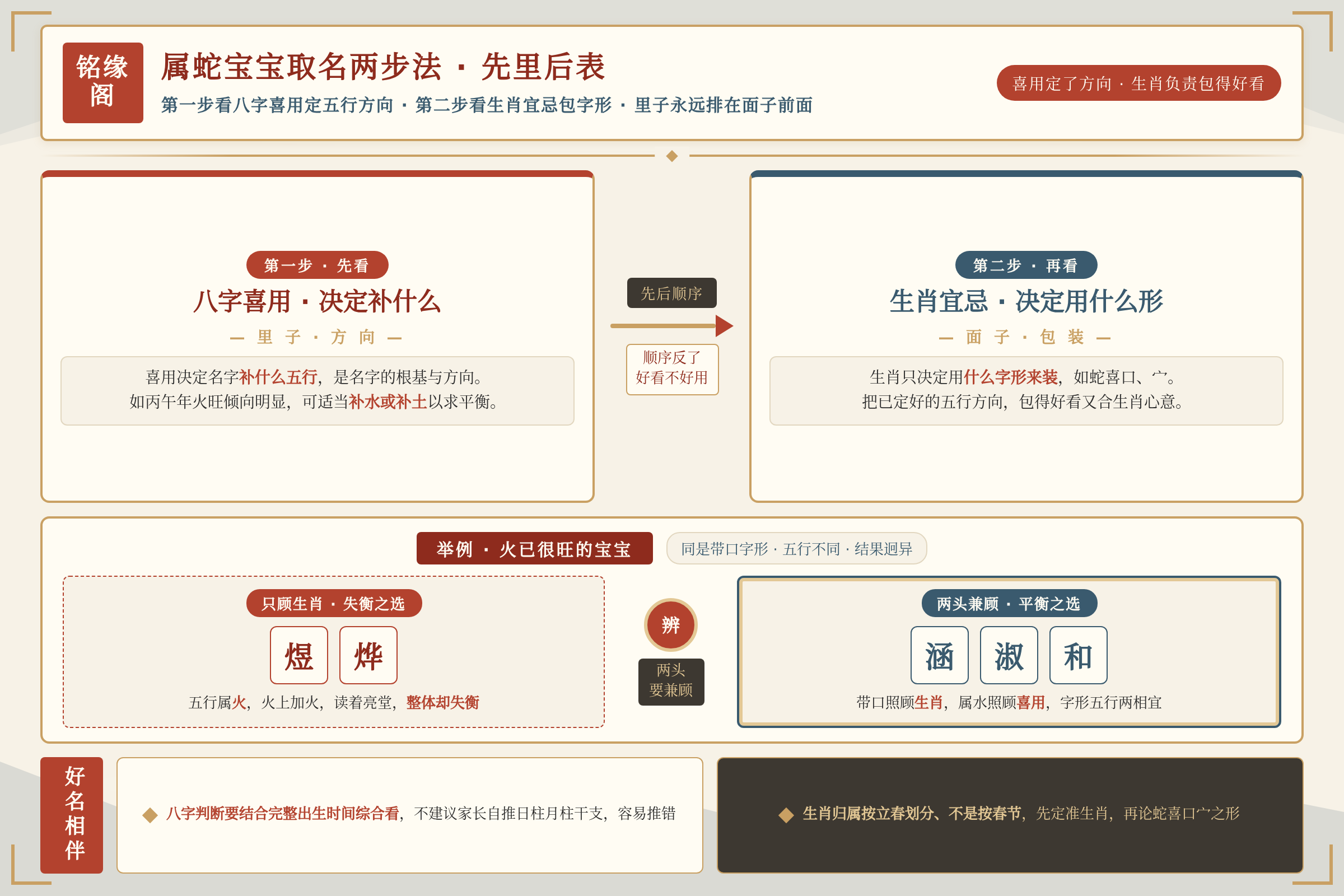The image size is (1344, 896).
Task: Click the diamond bullet before 生肖归属
Action: click(786, 815)
